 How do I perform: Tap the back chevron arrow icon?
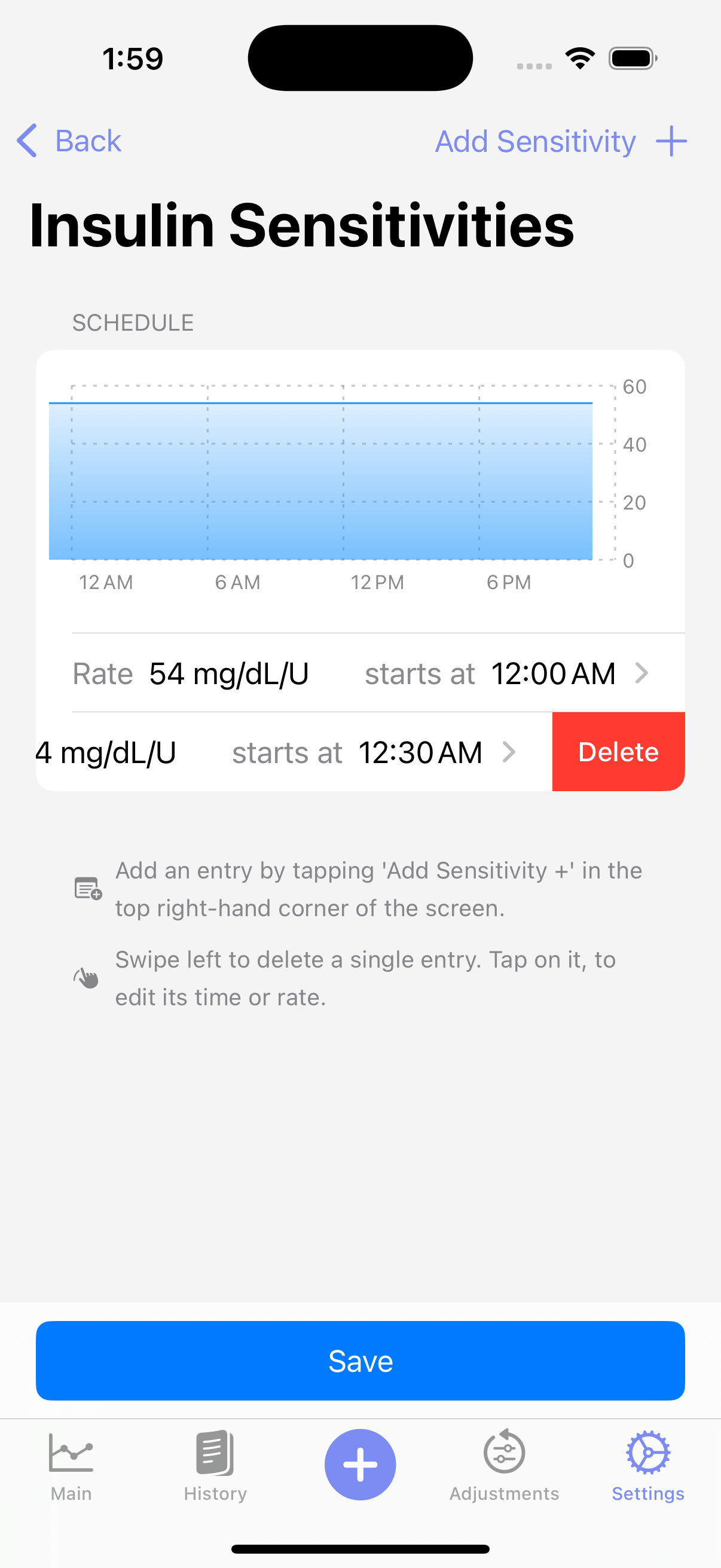[x=27, y=141]
